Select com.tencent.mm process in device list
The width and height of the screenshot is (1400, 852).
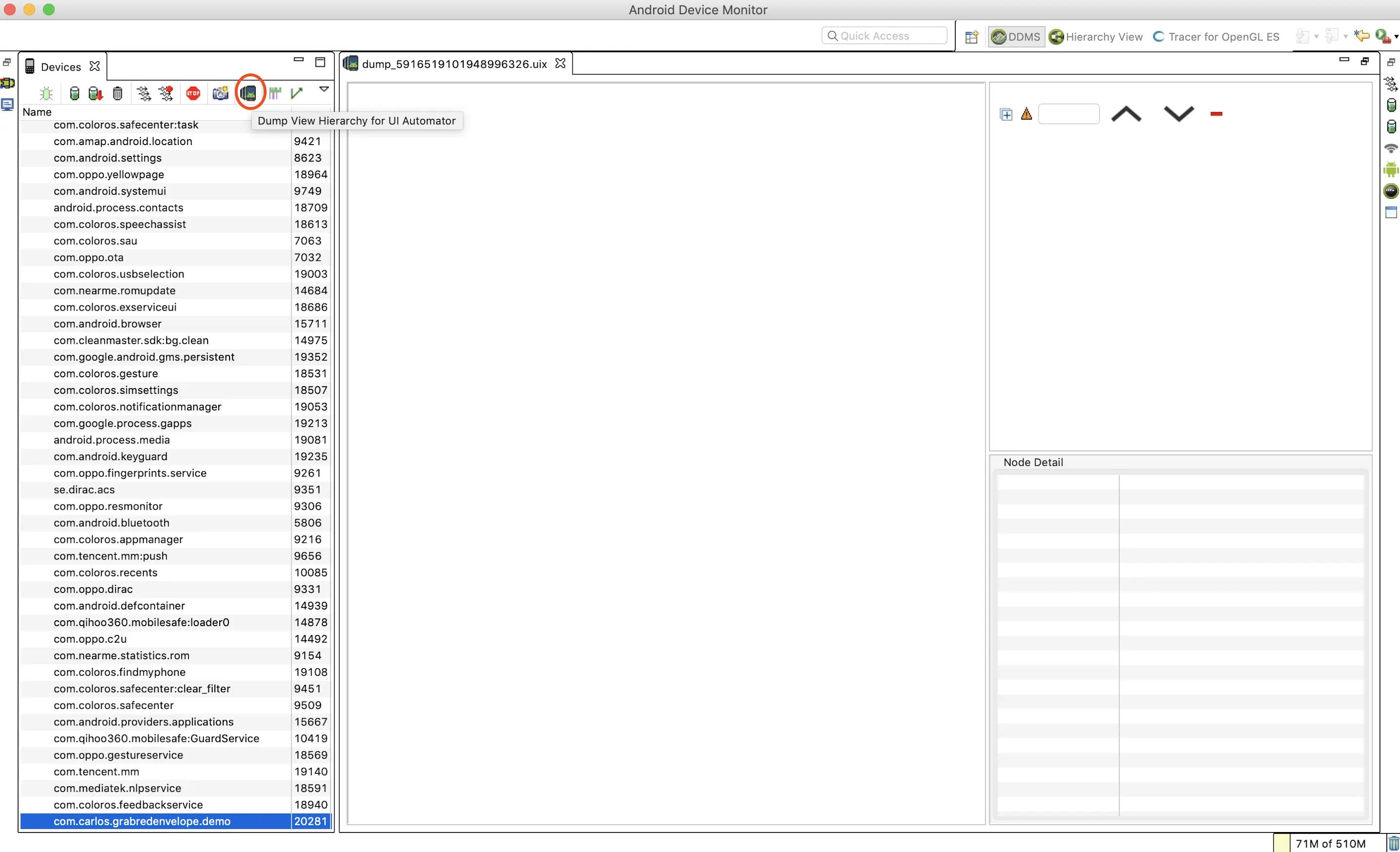point(96,771)
